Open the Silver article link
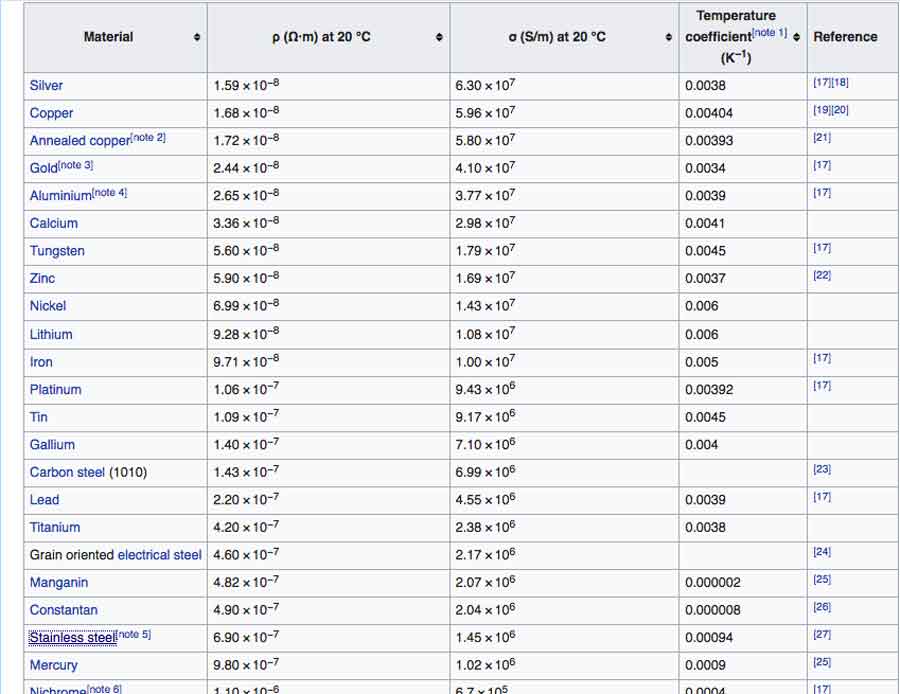Viewport: 900px width, 694px height. click(46, 86)
